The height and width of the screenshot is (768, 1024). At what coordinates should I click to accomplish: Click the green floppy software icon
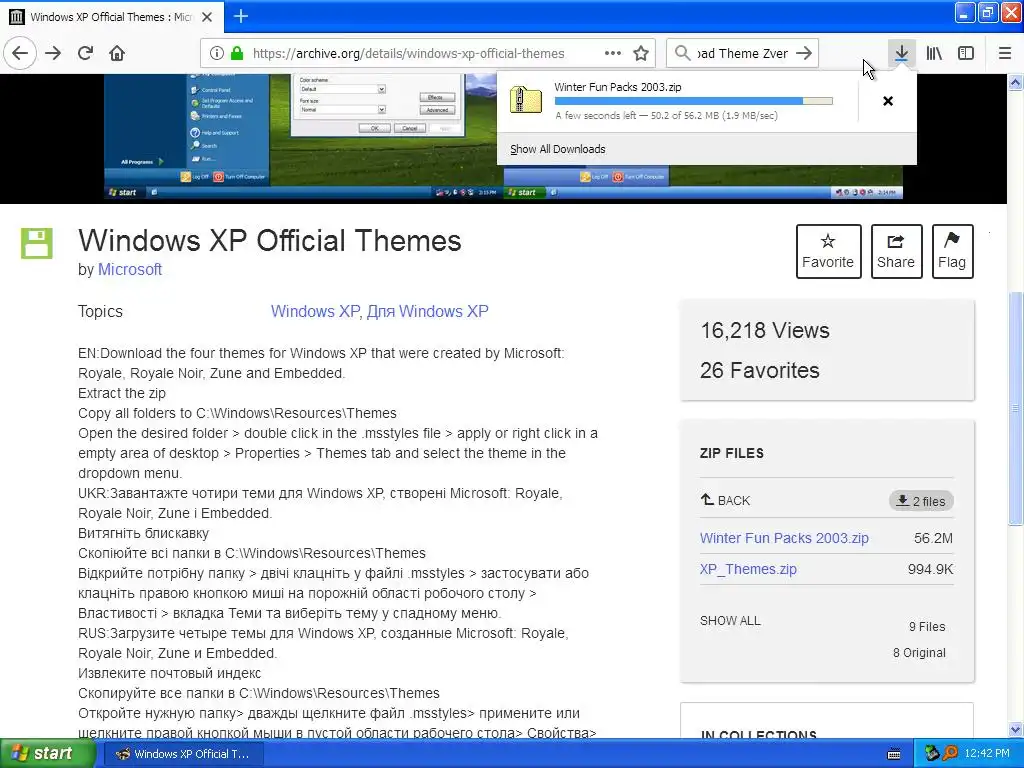37,244
